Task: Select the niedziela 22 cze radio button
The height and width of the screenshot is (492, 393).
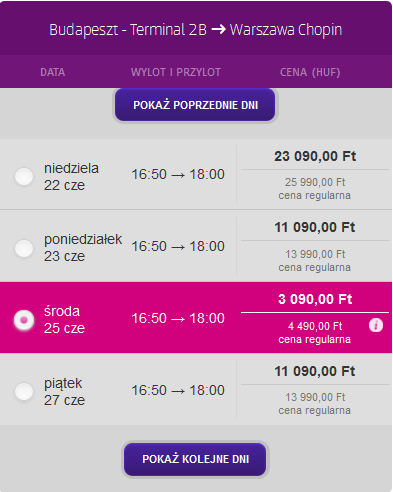Action: [24, 176]
